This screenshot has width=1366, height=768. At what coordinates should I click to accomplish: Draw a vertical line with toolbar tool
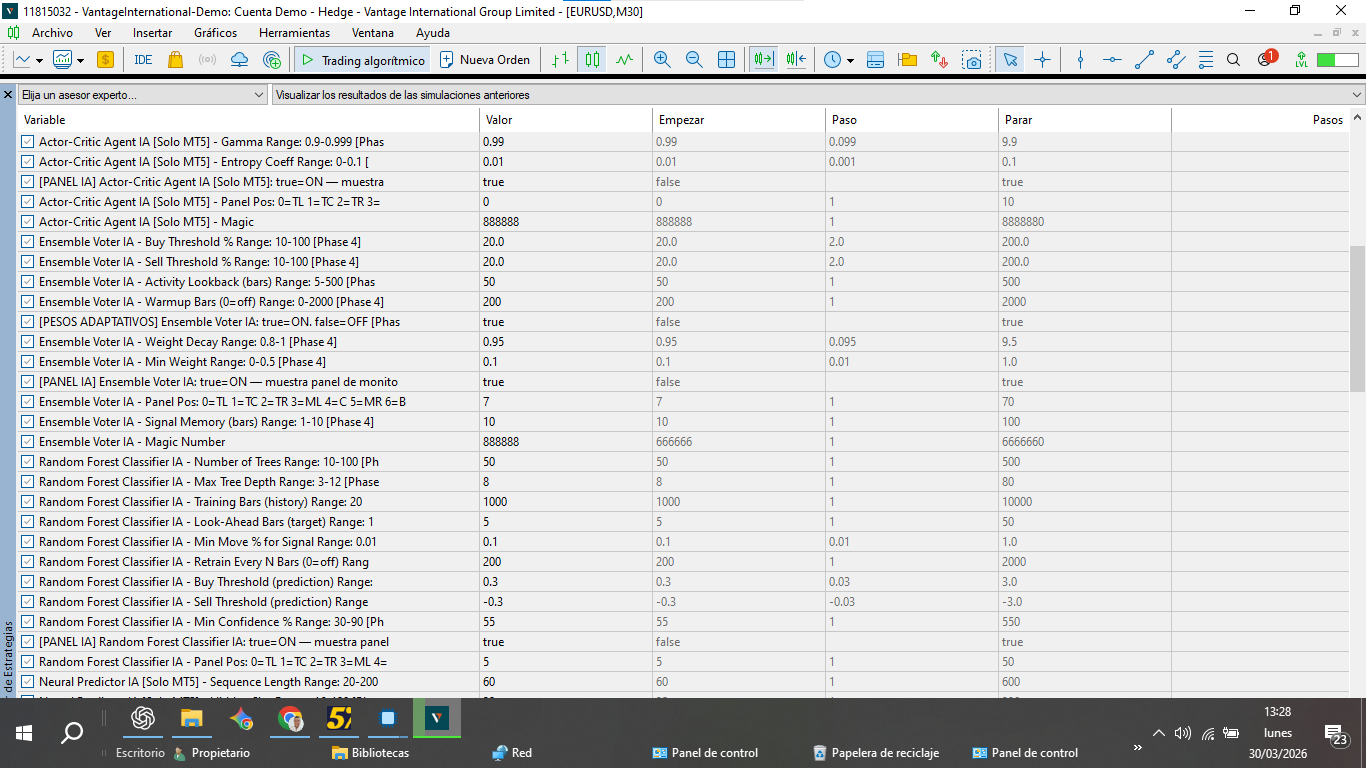[1080, 60]
